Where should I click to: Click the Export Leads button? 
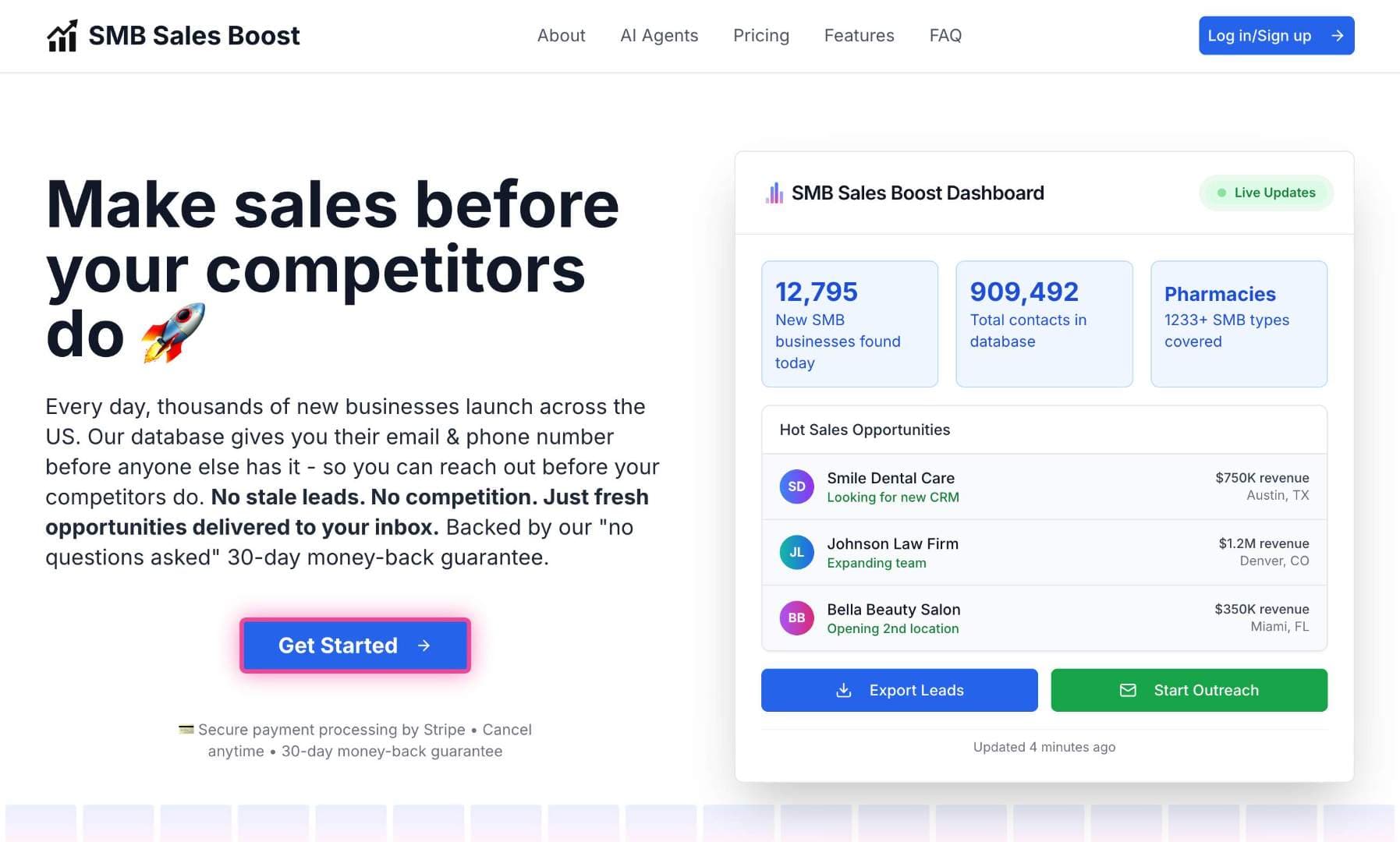(898, 690)
